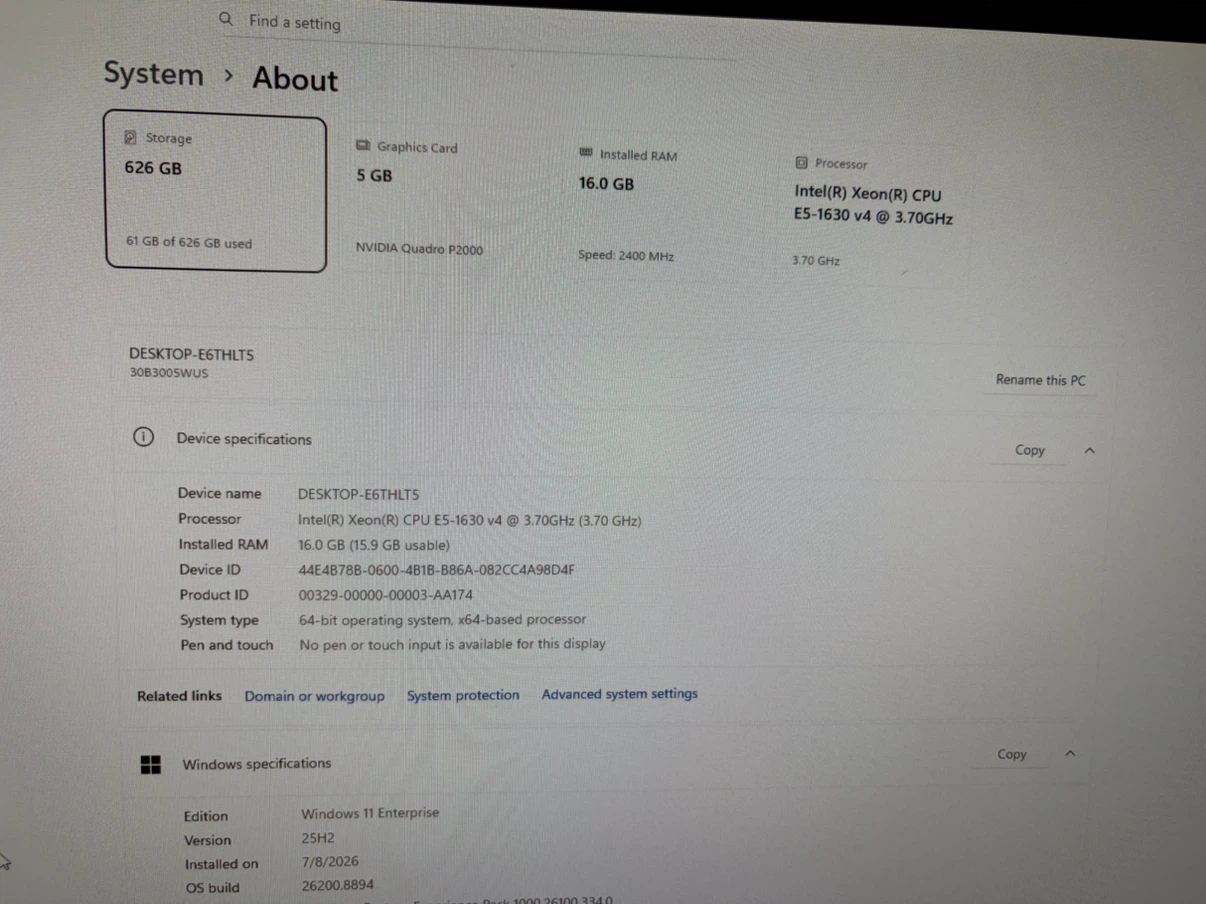1206x904 pixels.
Task: Select the Device name value DESKTOP-E6THLT5
Action: pyautogui.click(x=358, y=494)
